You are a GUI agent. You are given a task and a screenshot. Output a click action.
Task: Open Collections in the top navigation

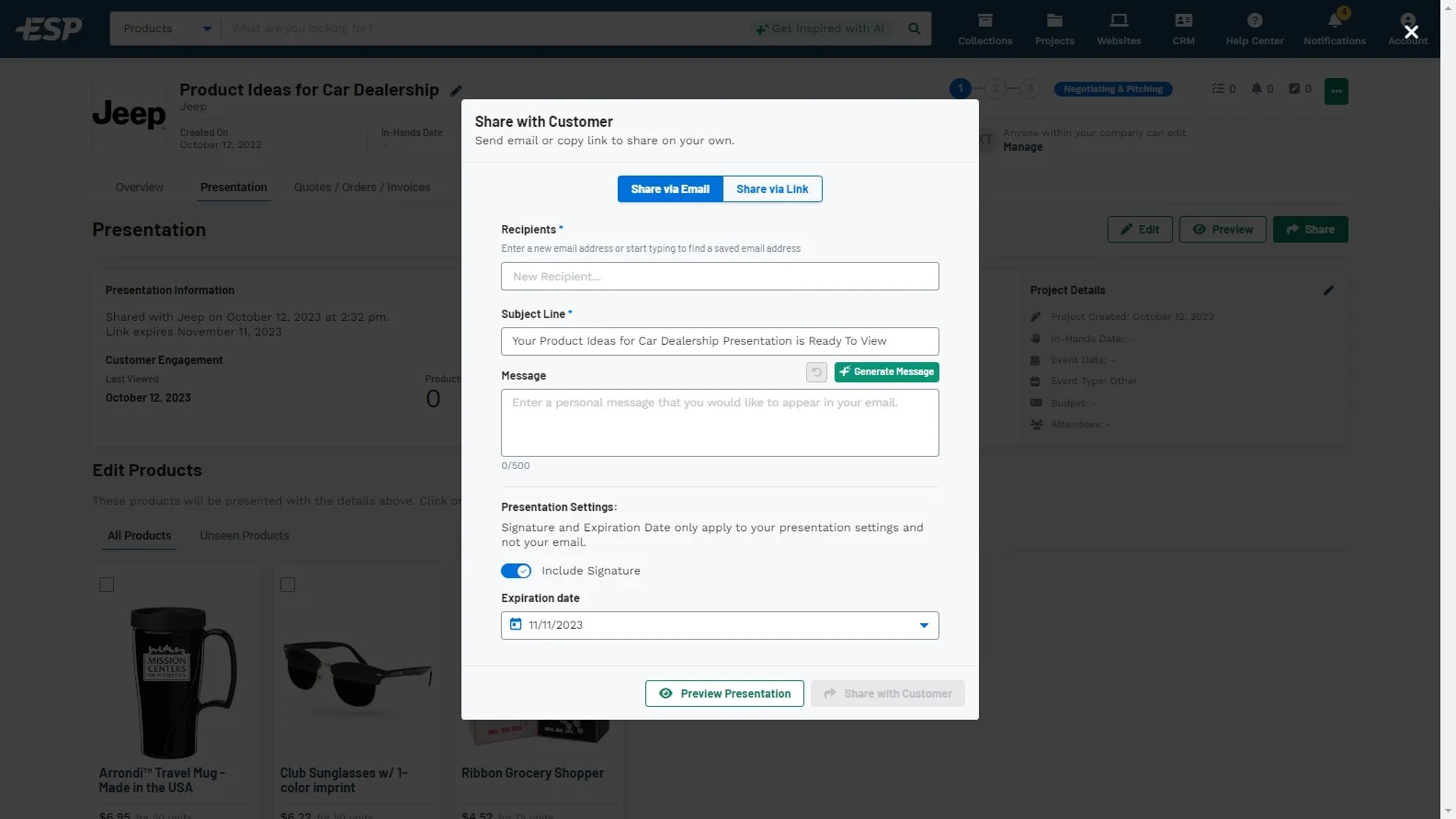(x=985, y=28)
